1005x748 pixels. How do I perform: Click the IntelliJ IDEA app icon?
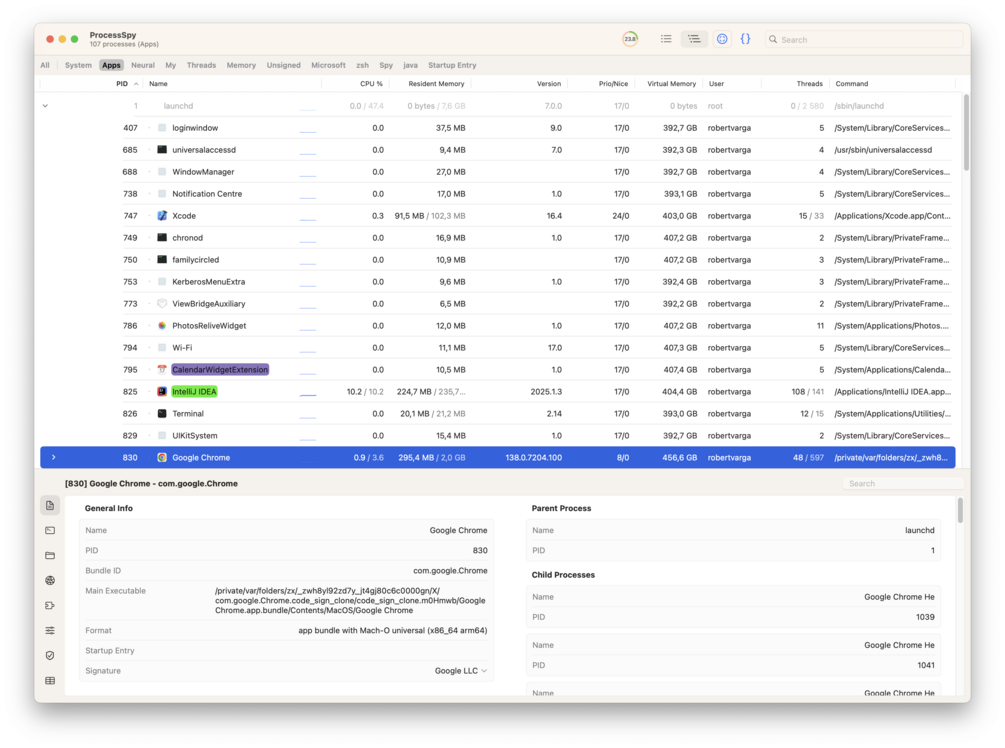pos(162,392)
